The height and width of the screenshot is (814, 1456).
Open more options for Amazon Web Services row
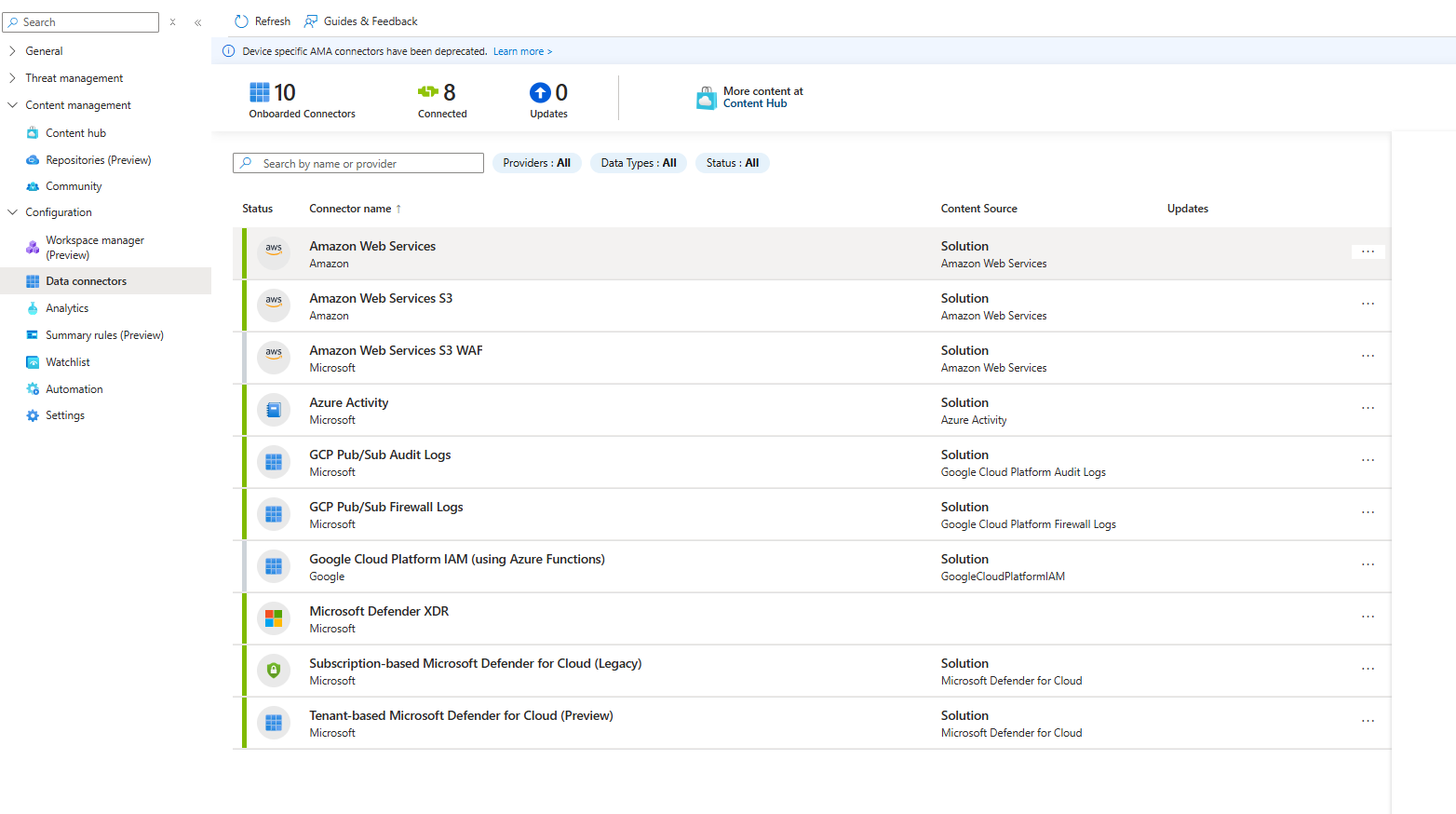[x=1368, y=251]
